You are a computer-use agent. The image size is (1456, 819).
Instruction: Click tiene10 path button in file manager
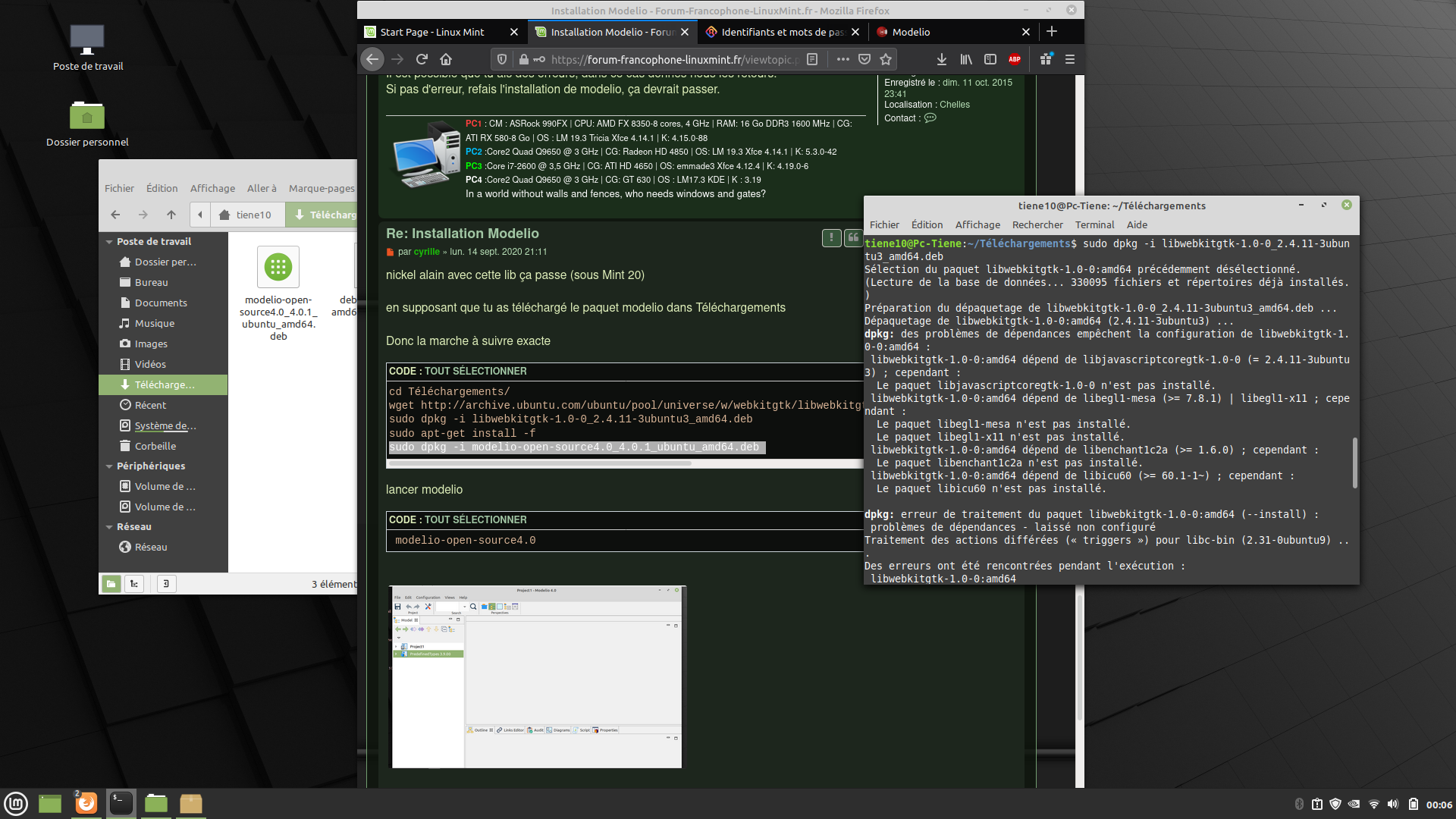click(x=247, y=215)
